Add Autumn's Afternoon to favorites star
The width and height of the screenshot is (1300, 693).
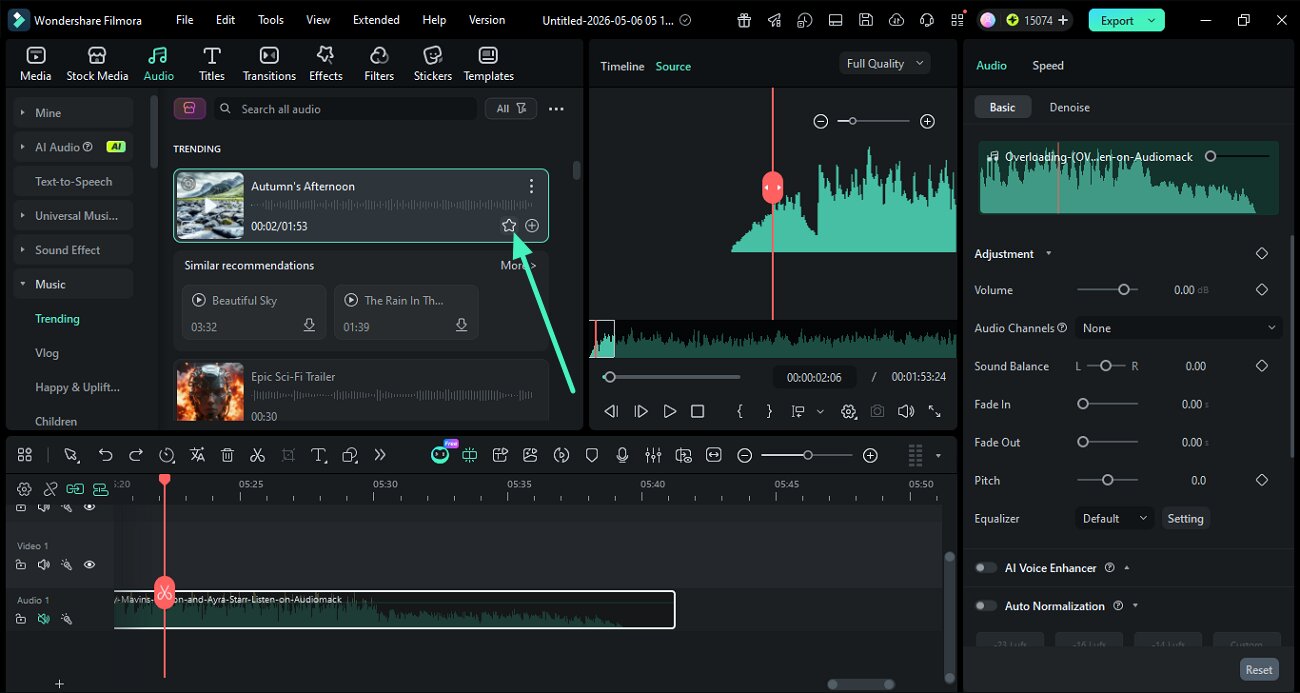click(509, 226)
